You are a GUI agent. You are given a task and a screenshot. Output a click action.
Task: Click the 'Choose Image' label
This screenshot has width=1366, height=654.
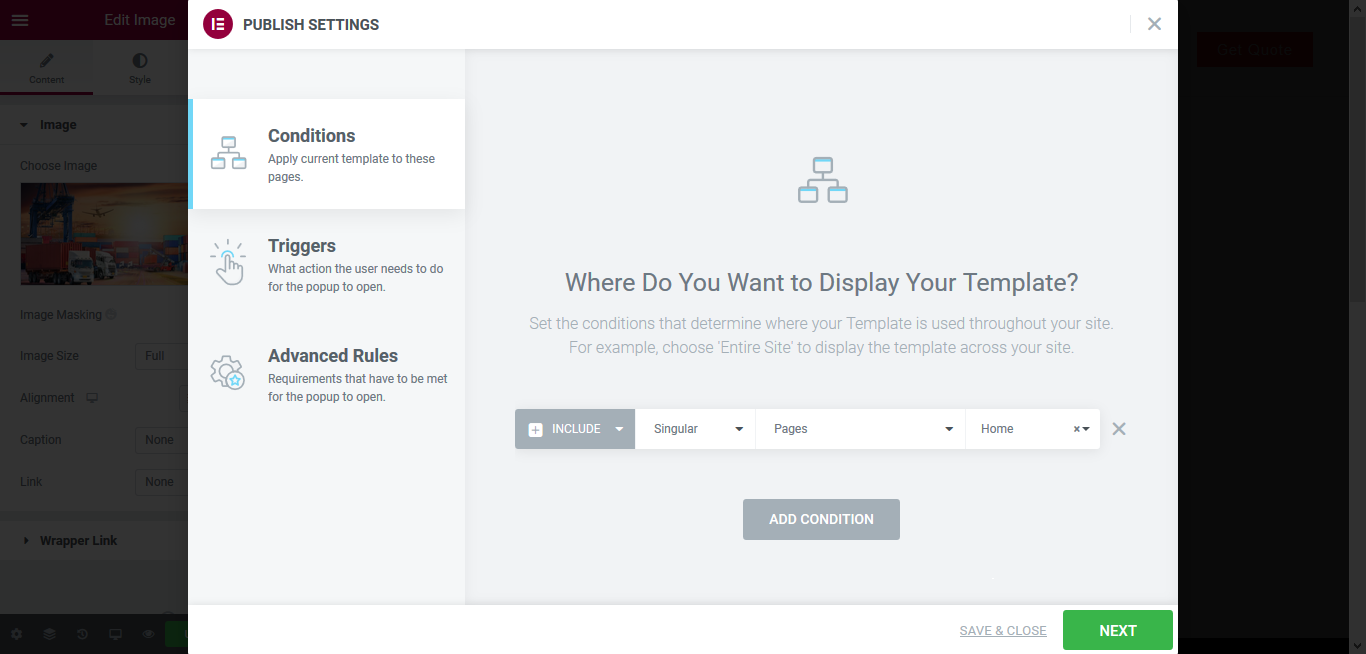click(59, 166)
